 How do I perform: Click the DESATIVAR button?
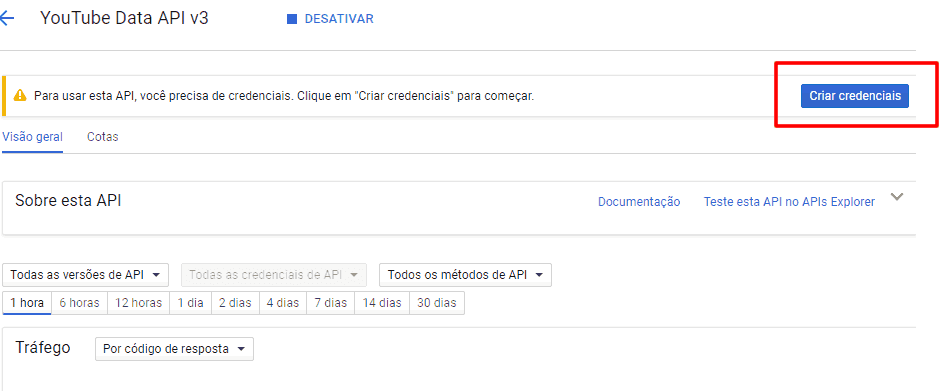pos(331,19)
